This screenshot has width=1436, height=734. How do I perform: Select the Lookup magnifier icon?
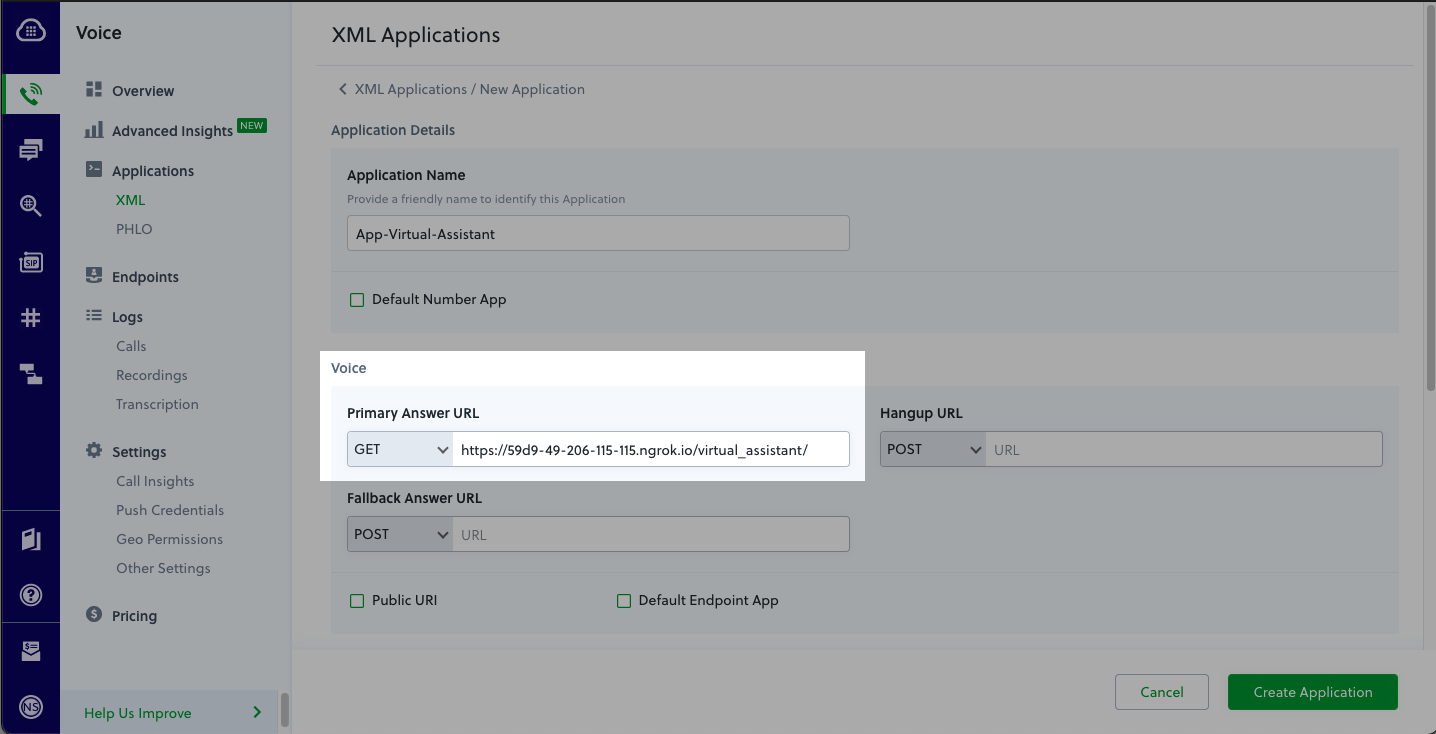coord(30,205)
